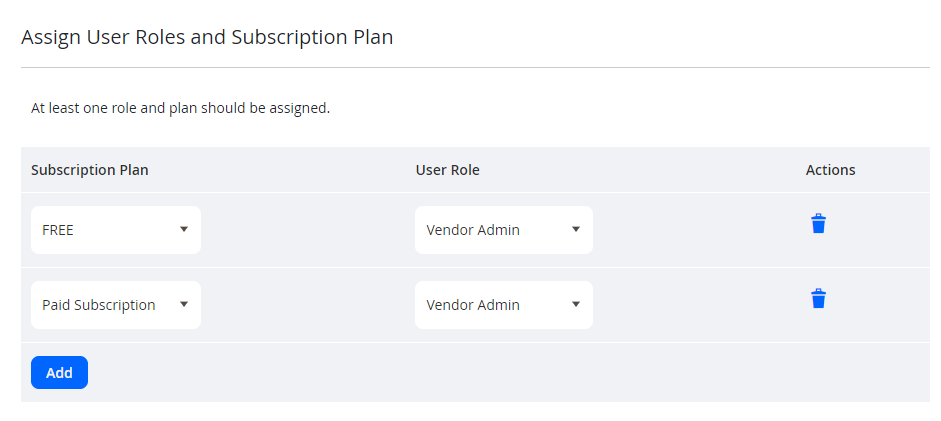The height and width of the screenshot is (421, 941).
Task: Open the Paid Subscription plan dropdown
Action: point(116,305)
